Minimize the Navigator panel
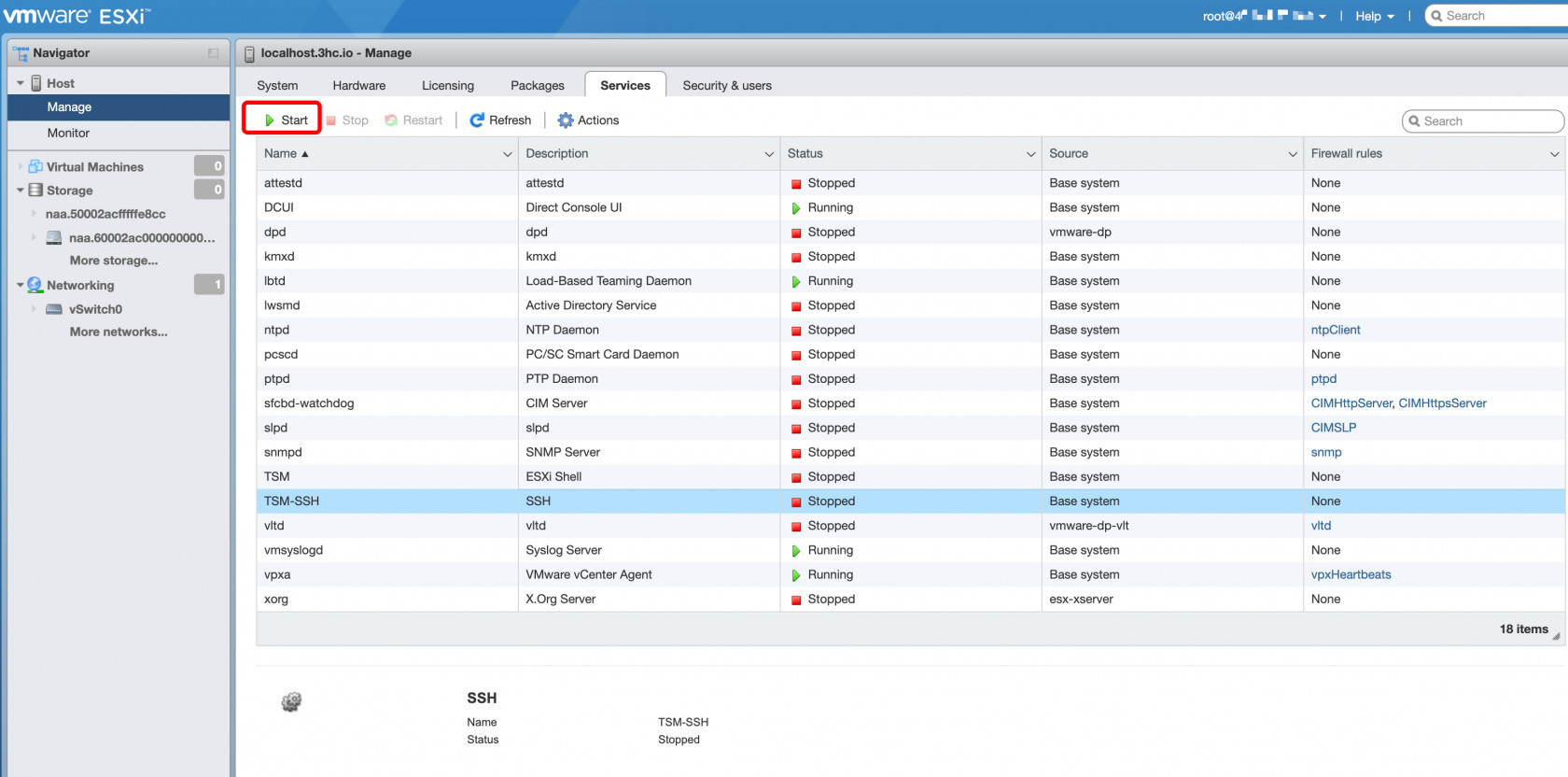Image resolution: width=1568 pixels, height=777 pixels. point(213,53)
